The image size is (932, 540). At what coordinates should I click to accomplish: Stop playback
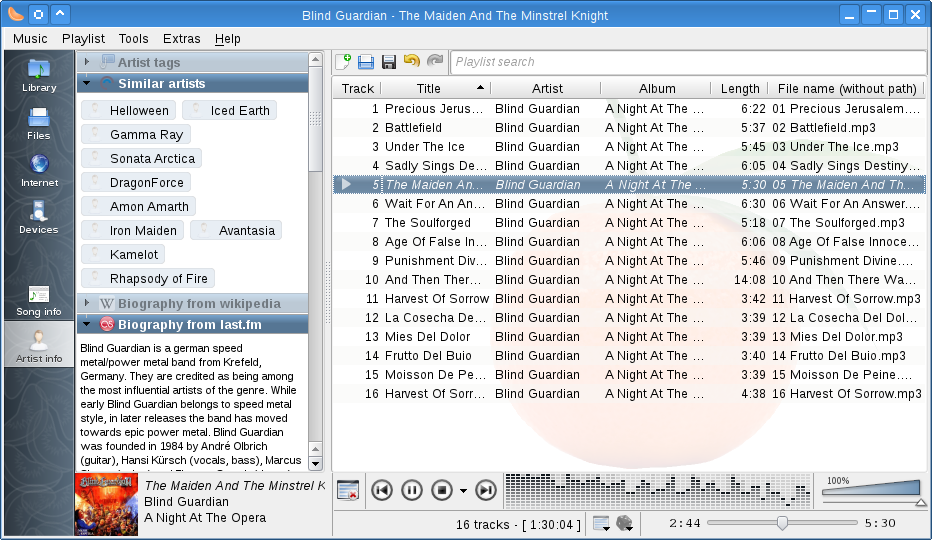pos(442,490)
